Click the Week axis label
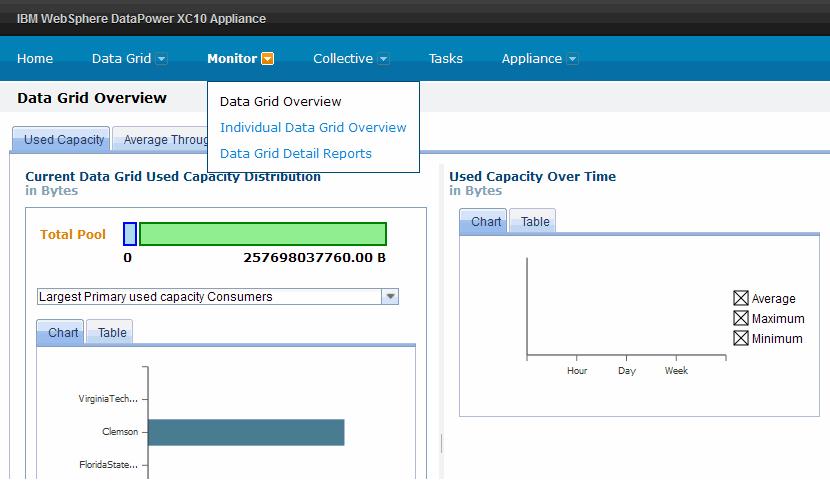Viewport: 830px width, 481px height. pos(676,370)
